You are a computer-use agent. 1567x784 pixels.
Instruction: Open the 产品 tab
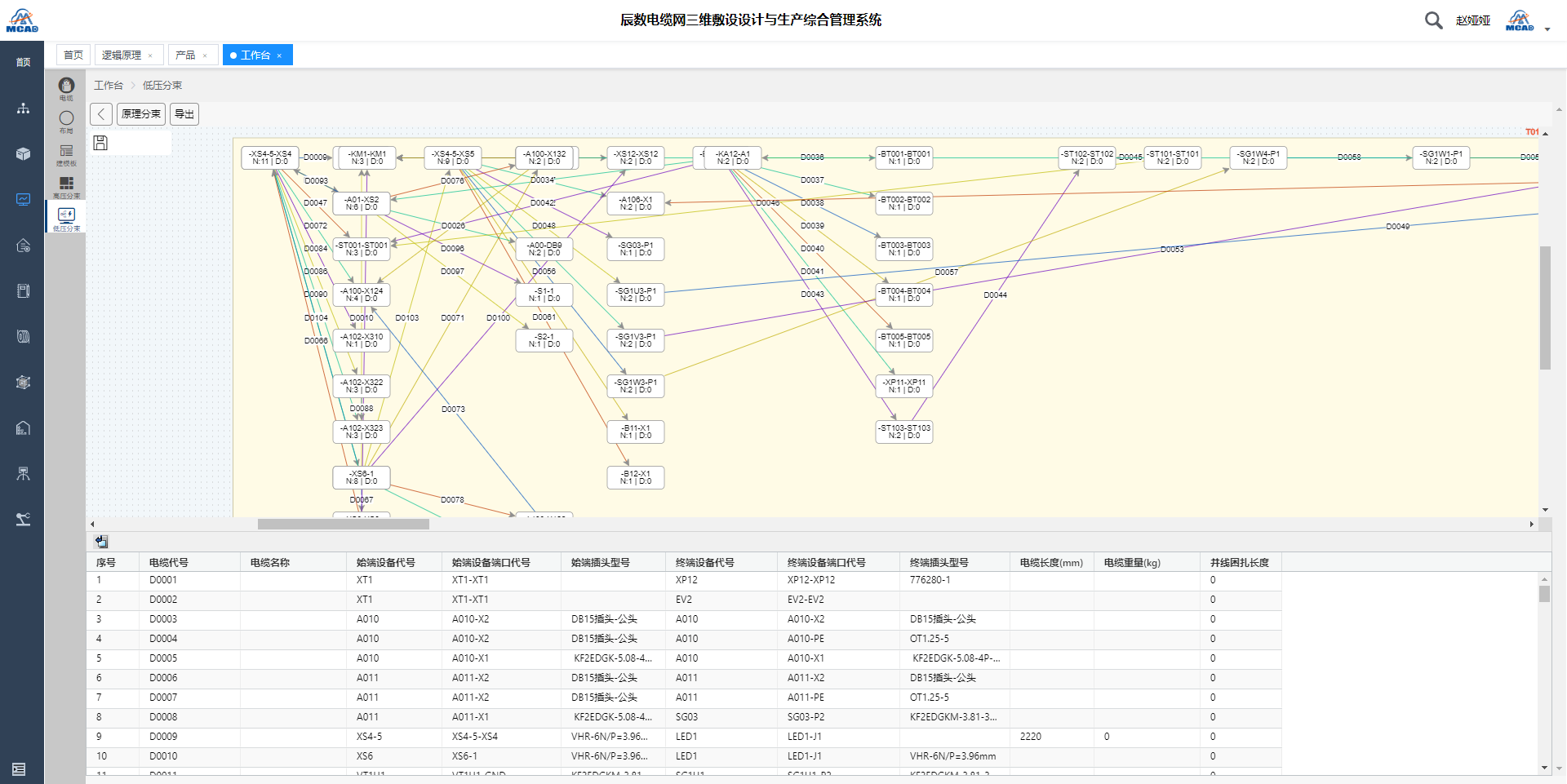(185, 55)
